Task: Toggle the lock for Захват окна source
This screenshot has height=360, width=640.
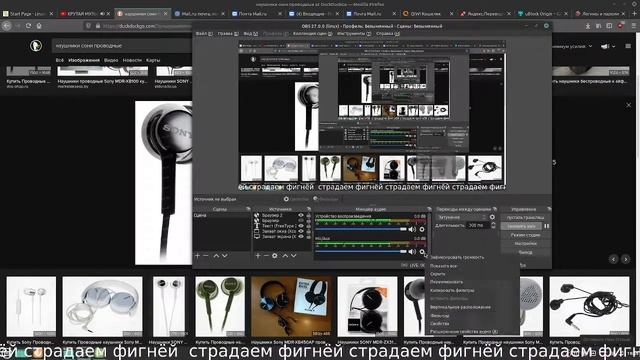Action: [308, 231]
